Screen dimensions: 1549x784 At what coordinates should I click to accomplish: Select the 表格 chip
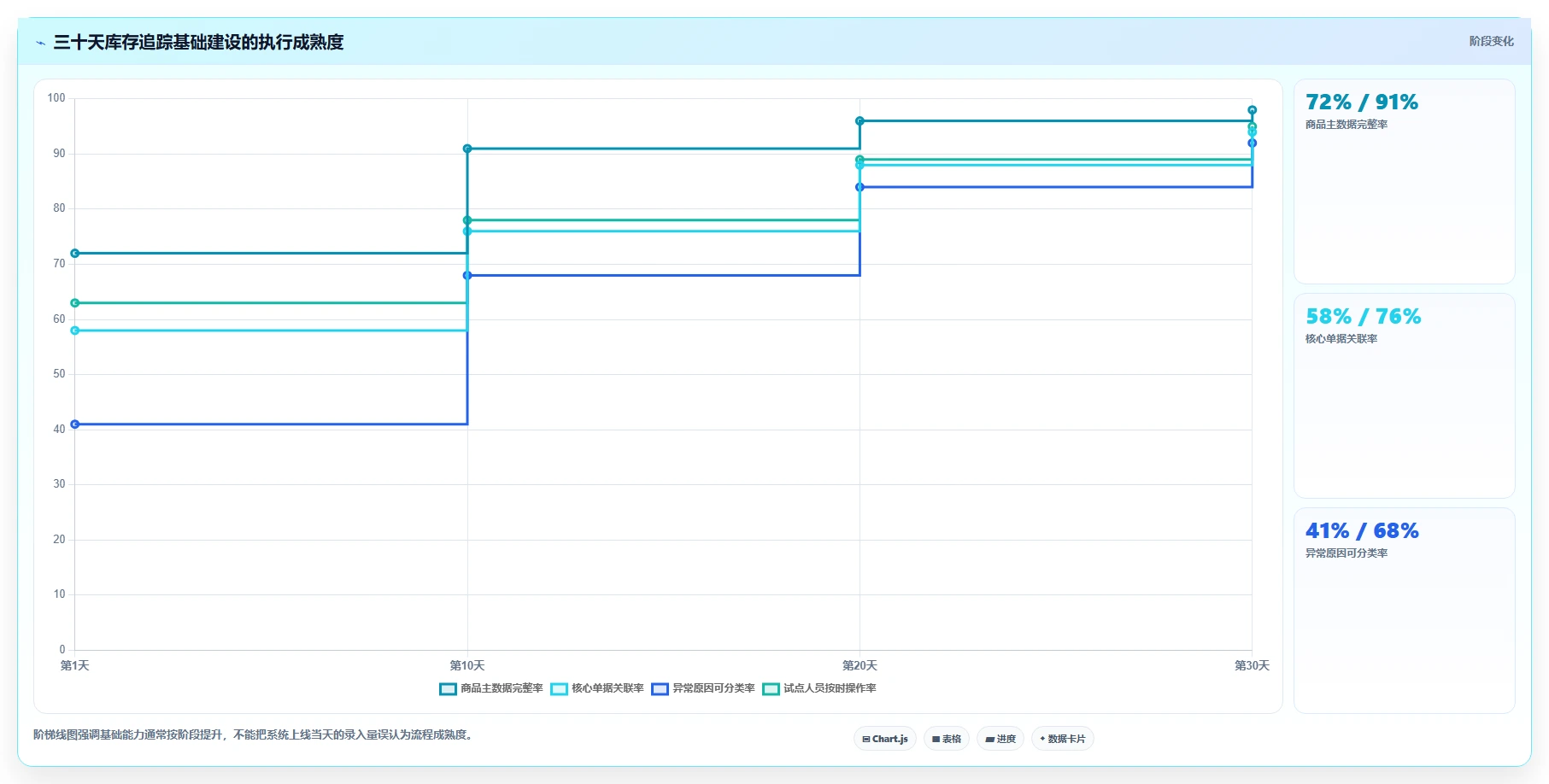point(947,739)
